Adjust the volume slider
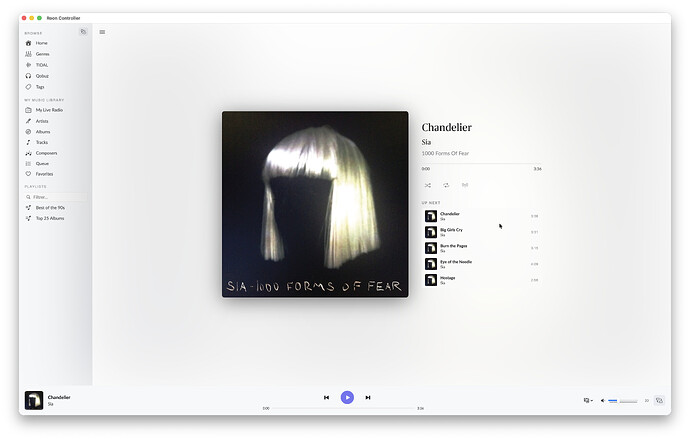 623,401
